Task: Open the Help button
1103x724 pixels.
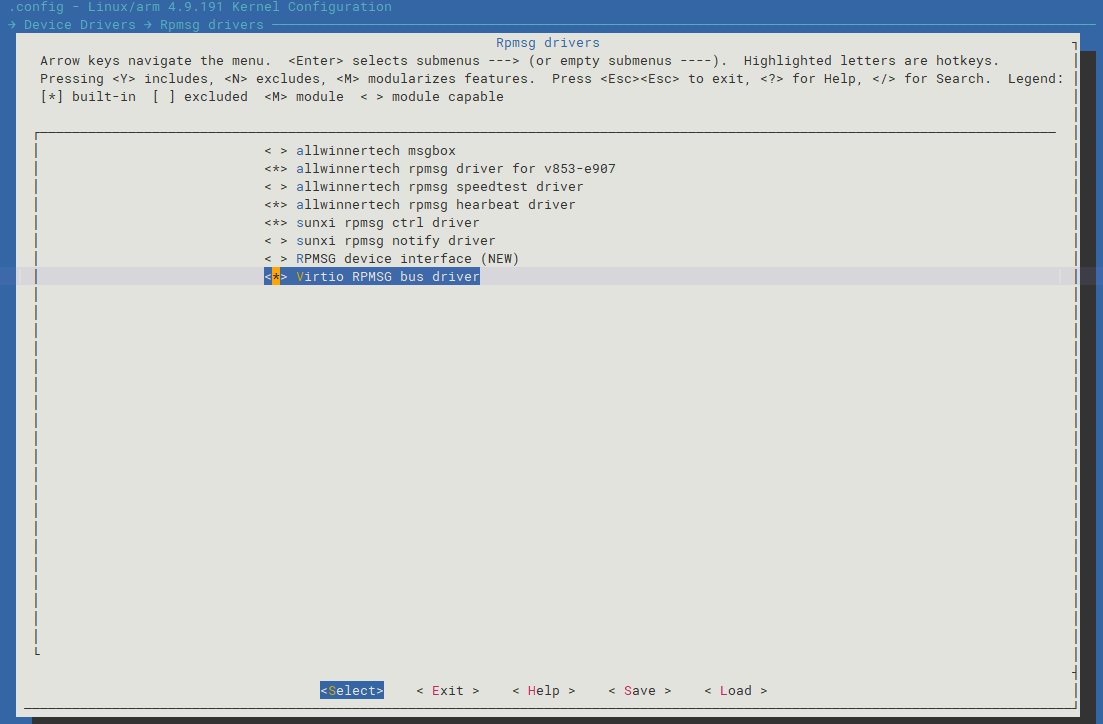Action: point(544,690)
